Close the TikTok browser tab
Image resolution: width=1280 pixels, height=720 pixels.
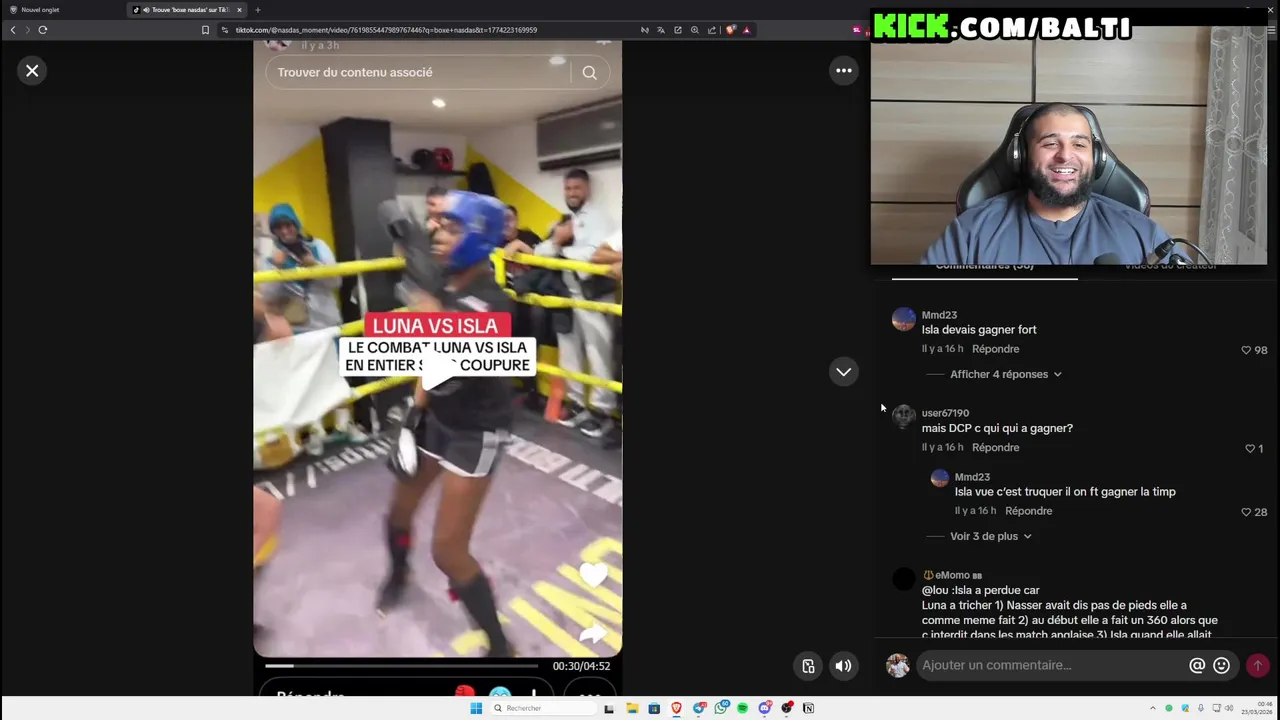pos(240,10)
